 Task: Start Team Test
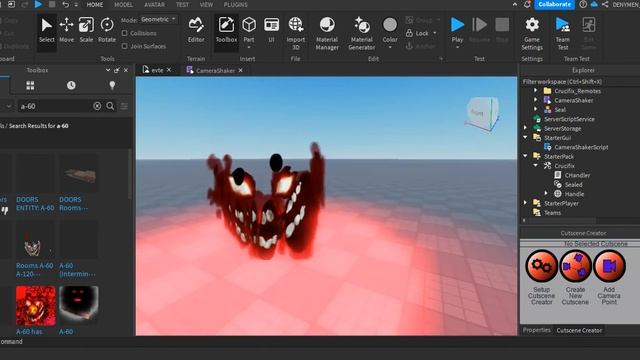tap(562, 33)
